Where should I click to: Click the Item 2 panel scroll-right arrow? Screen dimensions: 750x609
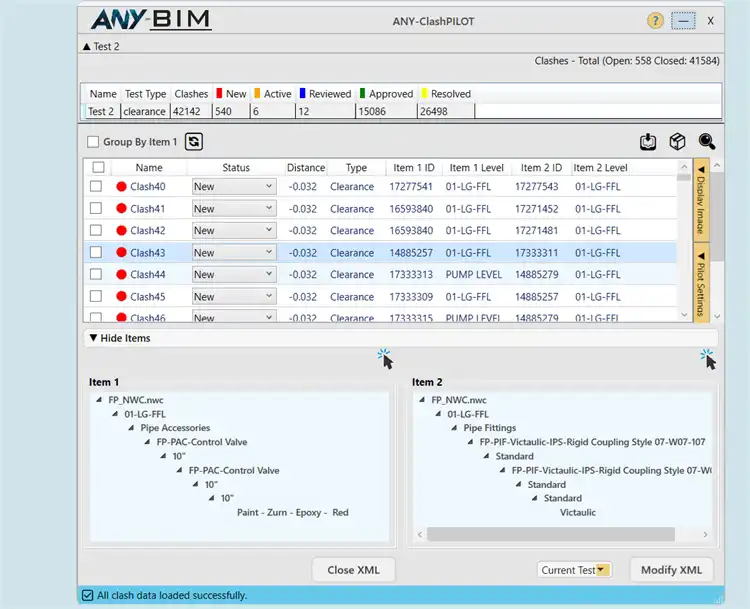coord(705,534)
